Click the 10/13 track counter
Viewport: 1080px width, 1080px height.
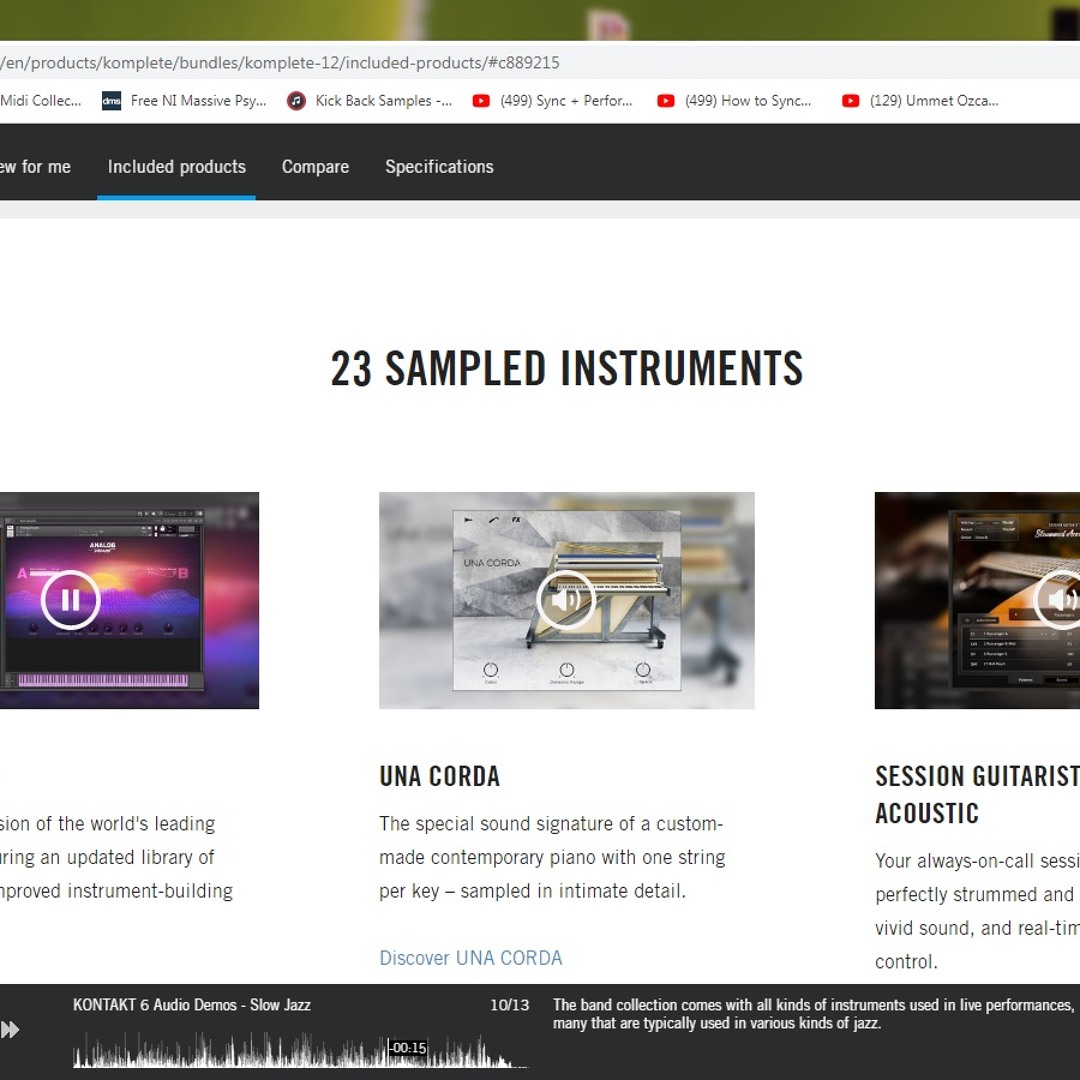(x=510, y=1005)
